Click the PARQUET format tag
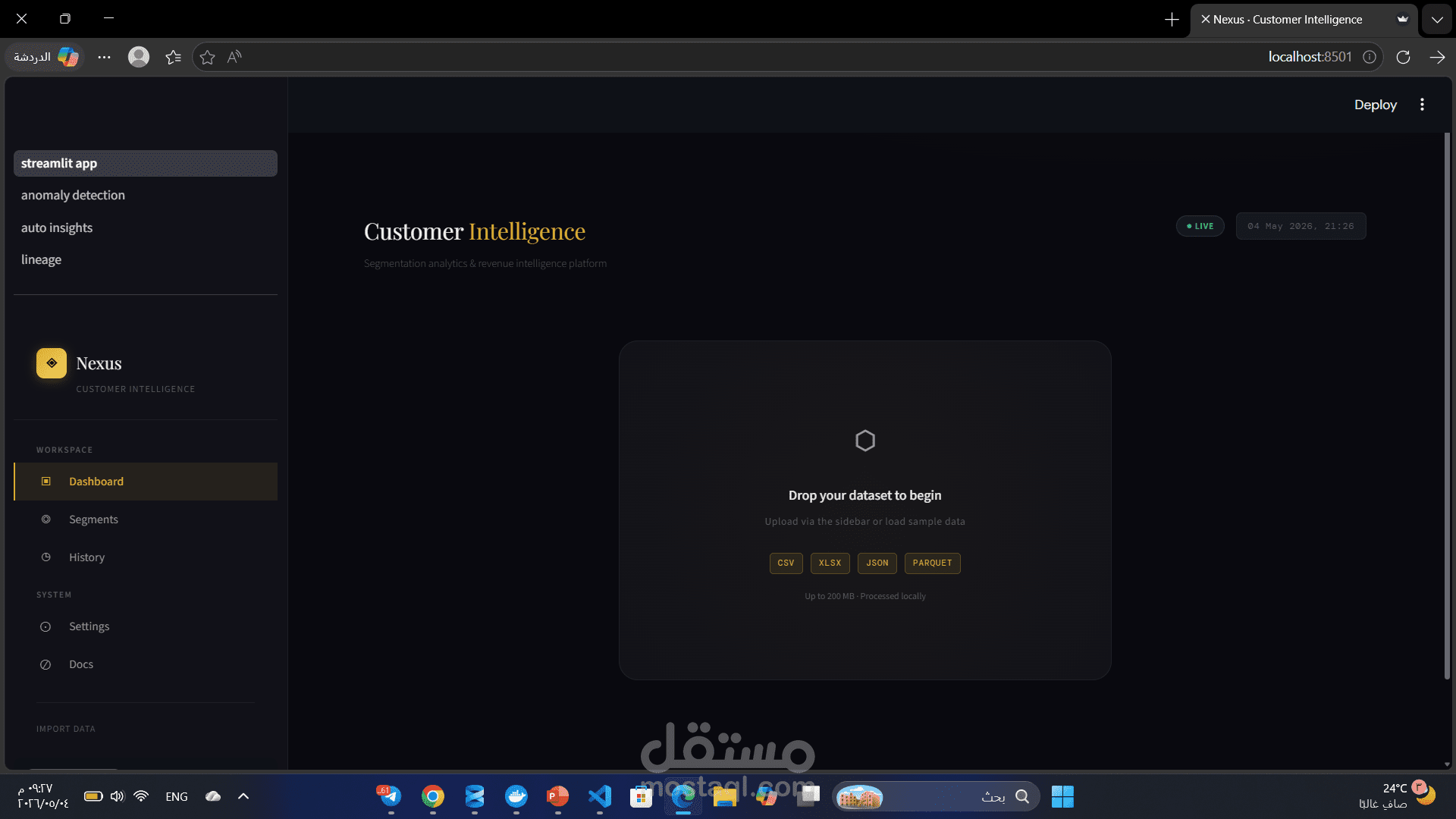Viewport: 1456px width, 819px height. coord(932,563)
